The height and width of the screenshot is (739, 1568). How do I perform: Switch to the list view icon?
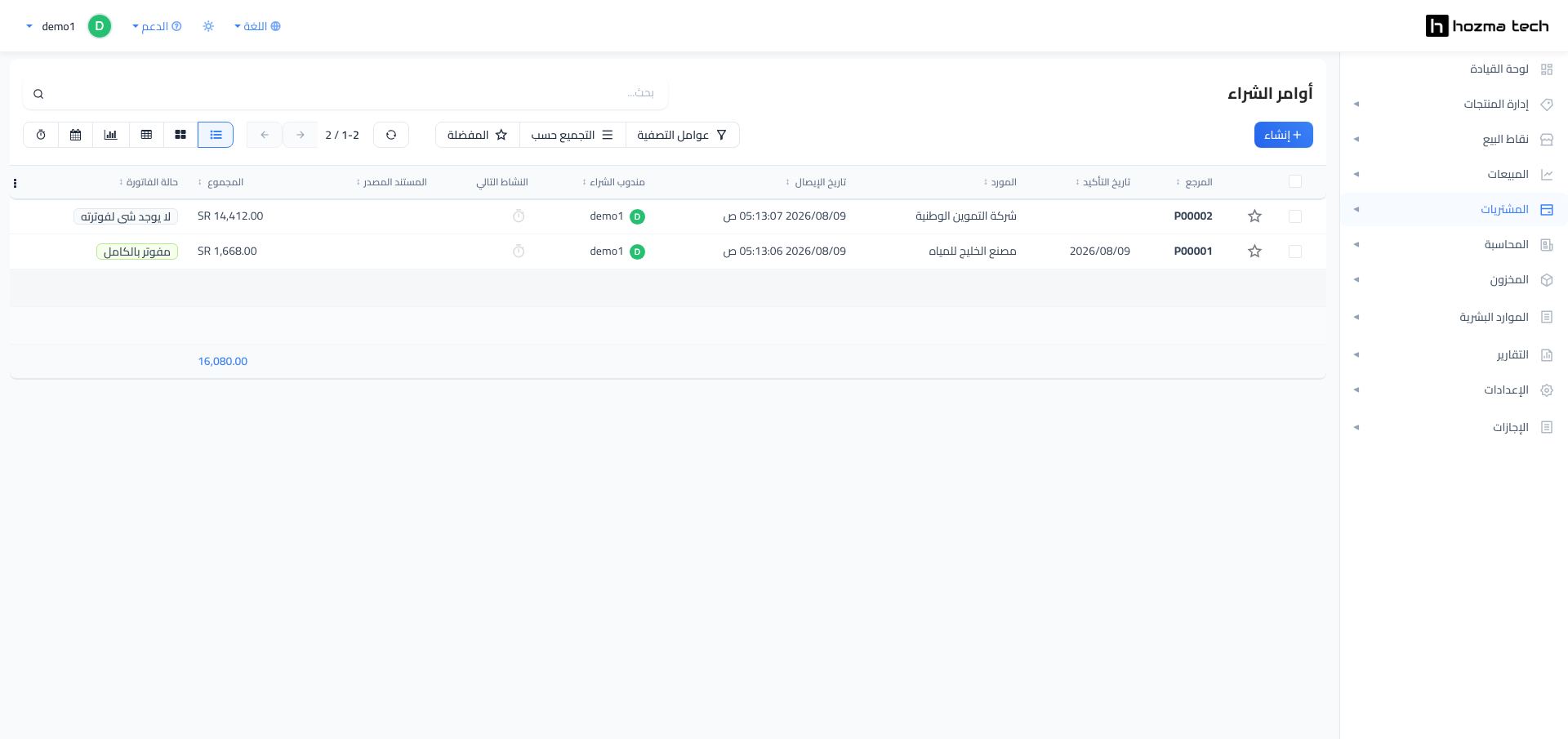point(216,135)
